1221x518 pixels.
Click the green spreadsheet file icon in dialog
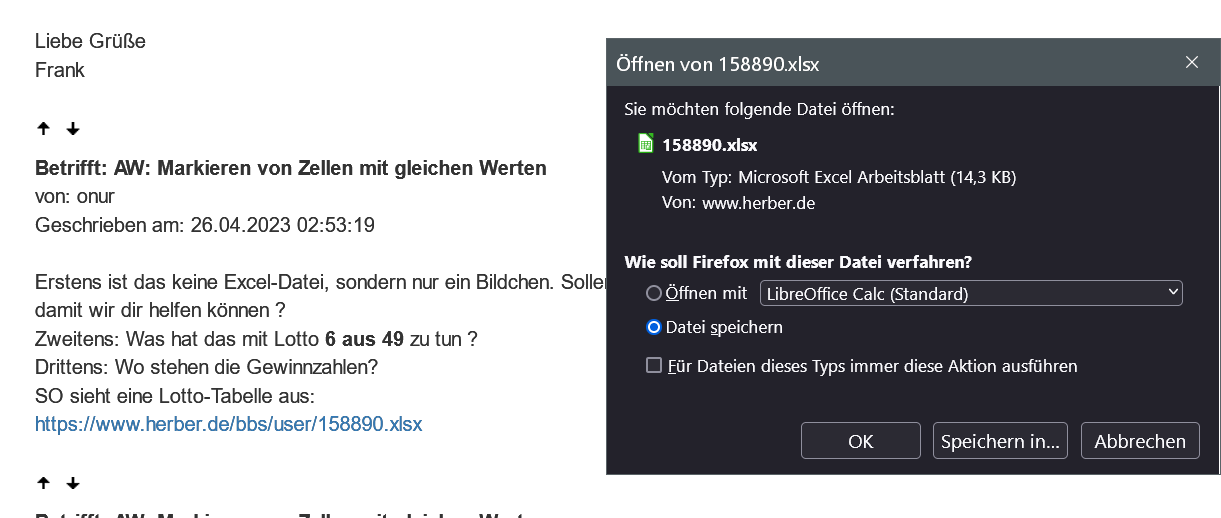coord(646,143)
